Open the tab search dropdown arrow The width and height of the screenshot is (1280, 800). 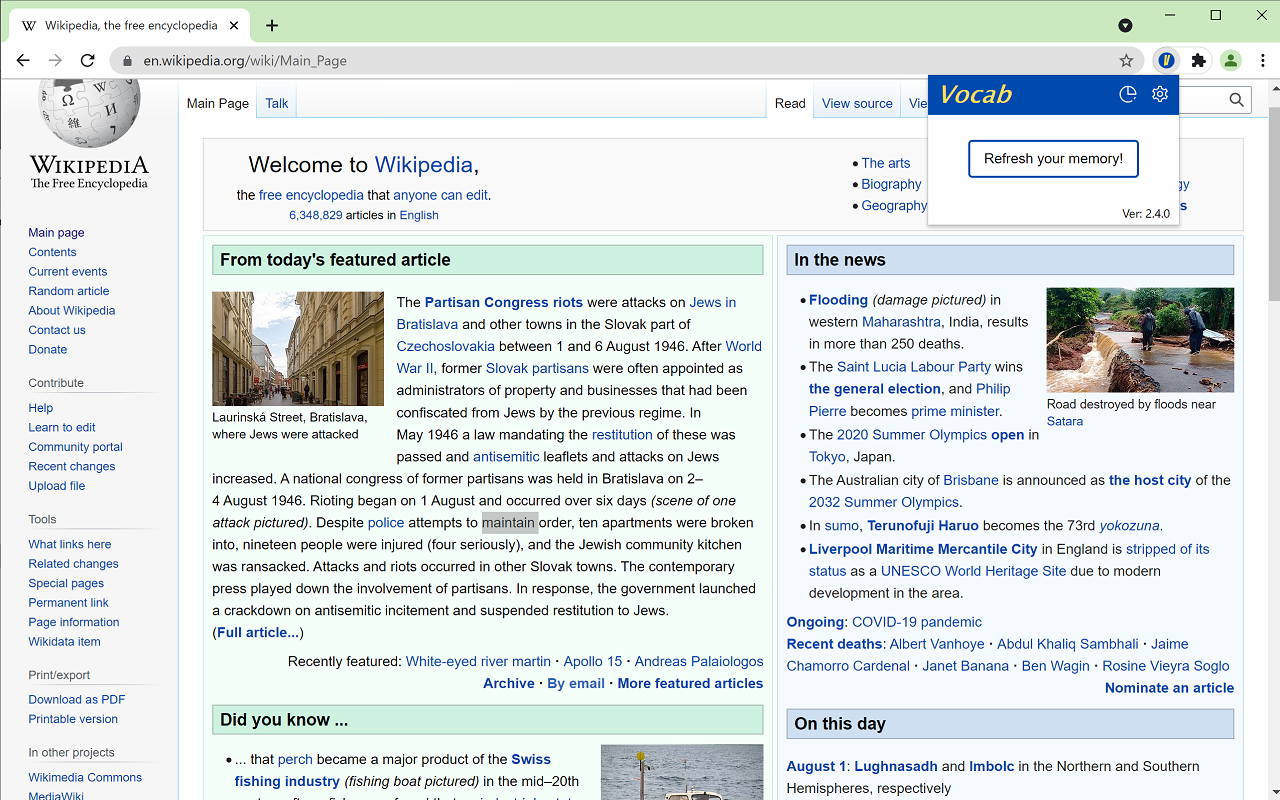(x=1125, y=25)
